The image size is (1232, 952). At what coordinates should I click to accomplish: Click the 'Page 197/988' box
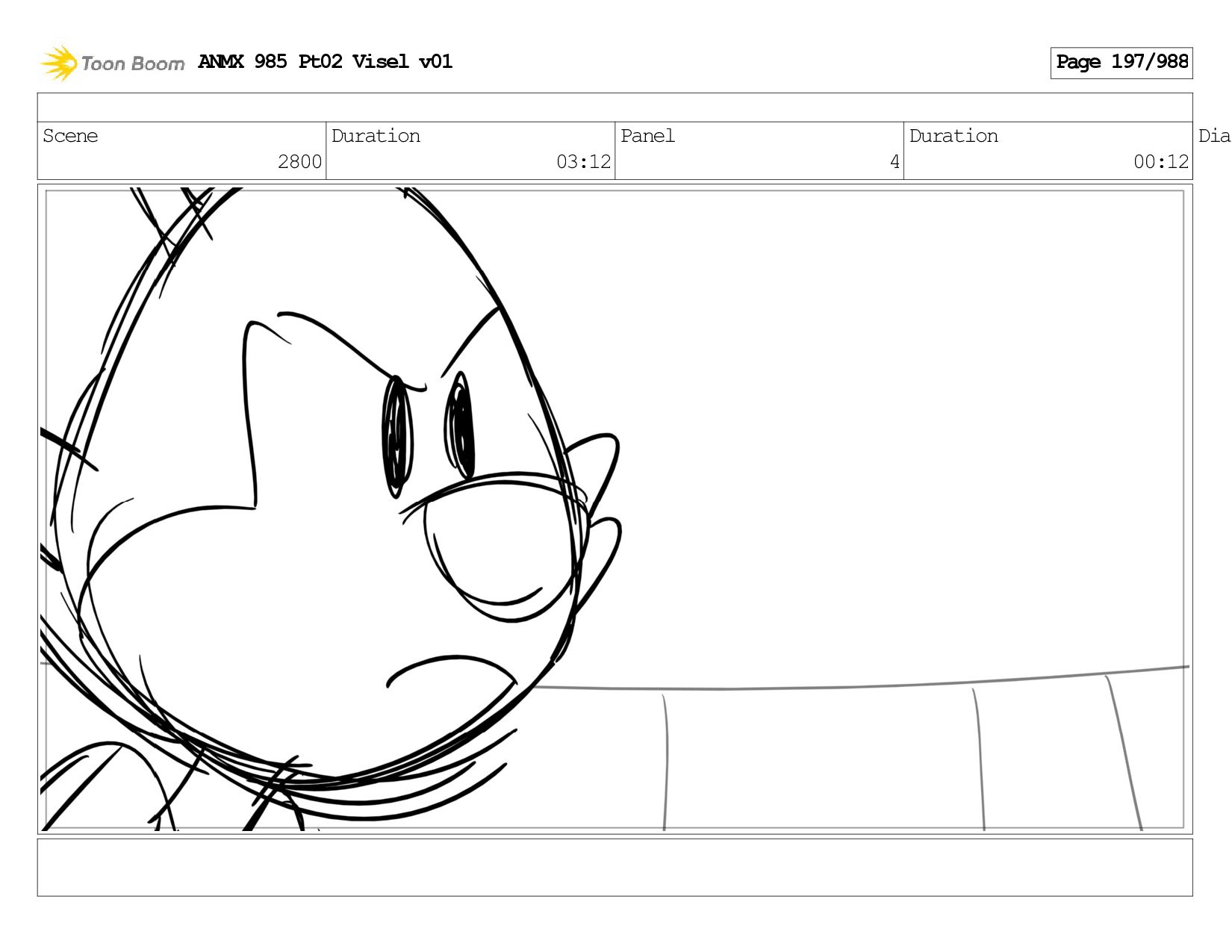click(x=1121, y=63)
